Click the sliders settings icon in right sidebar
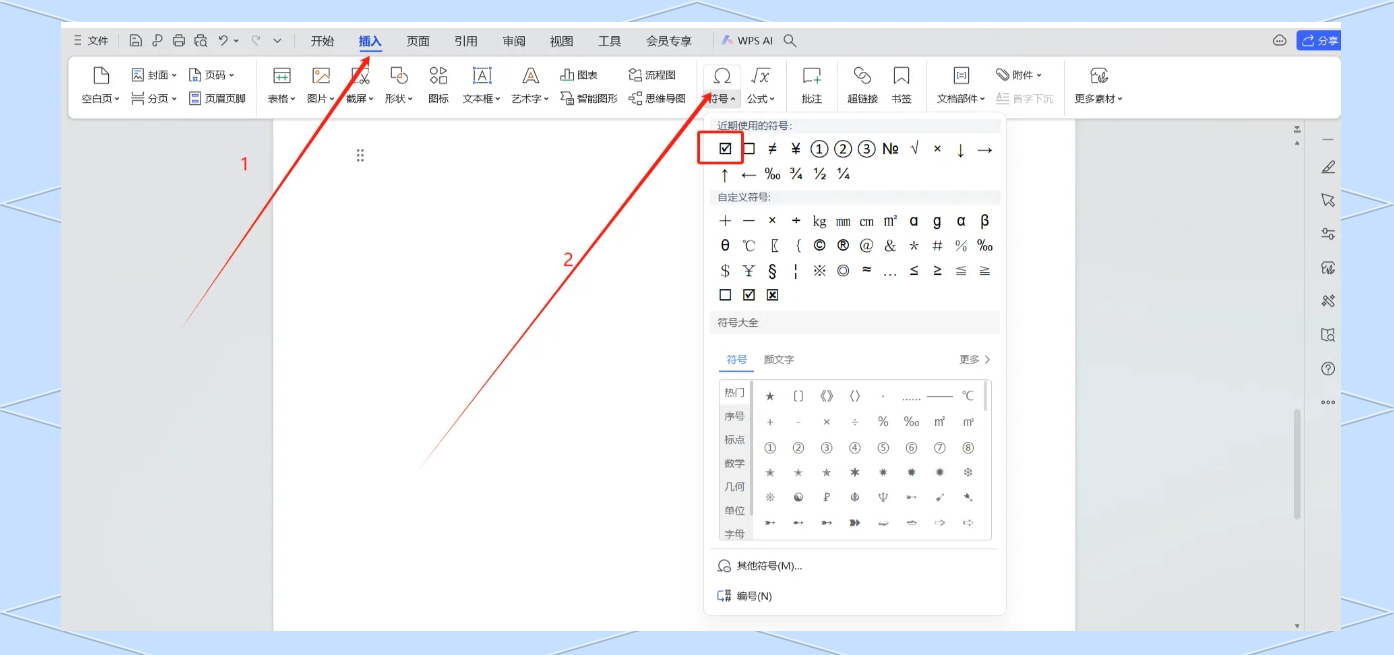Viewport: 1394px width, 655px height. [1328, 234]
